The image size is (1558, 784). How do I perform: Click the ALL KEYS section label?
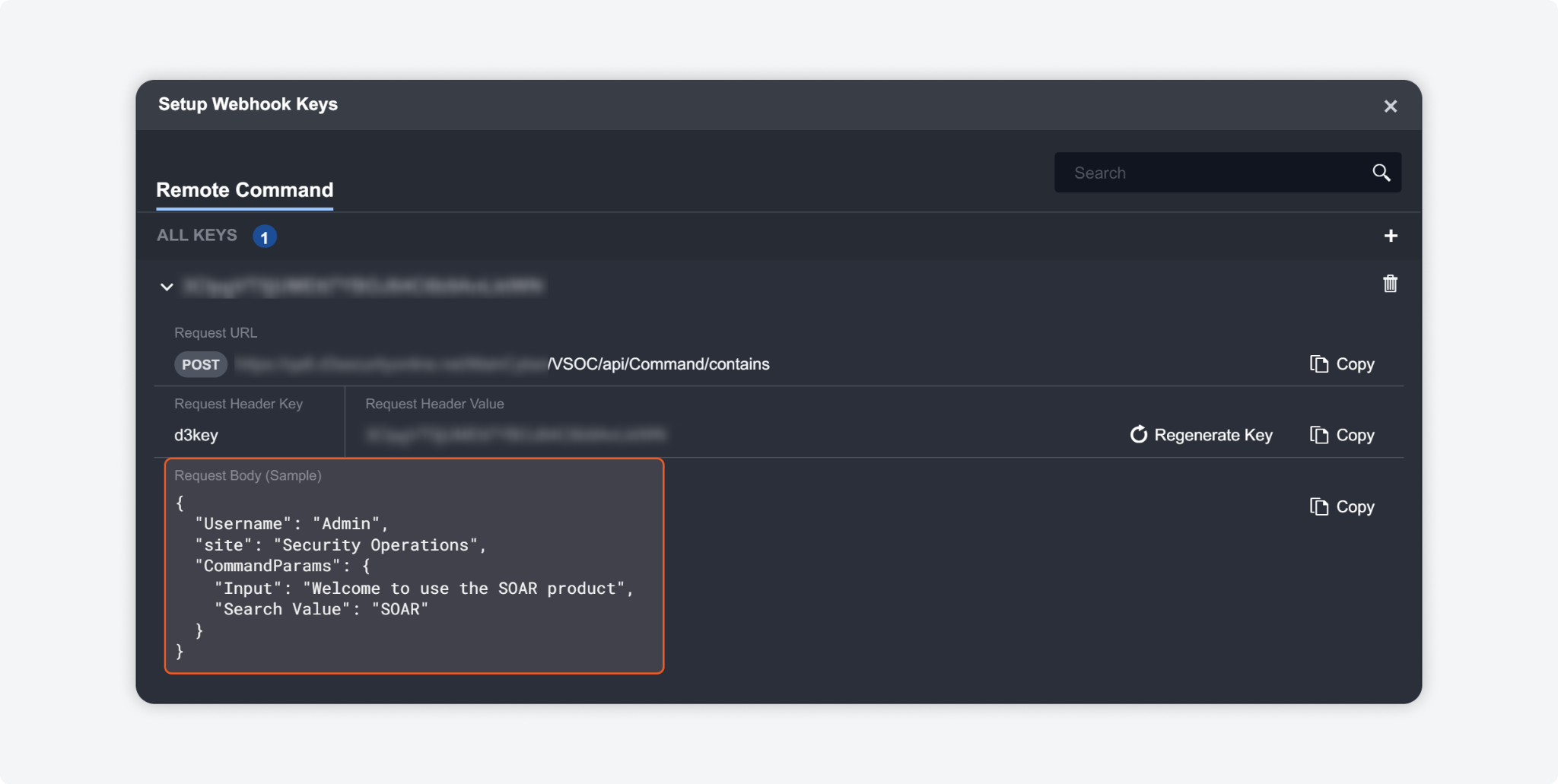coord(197,236)
